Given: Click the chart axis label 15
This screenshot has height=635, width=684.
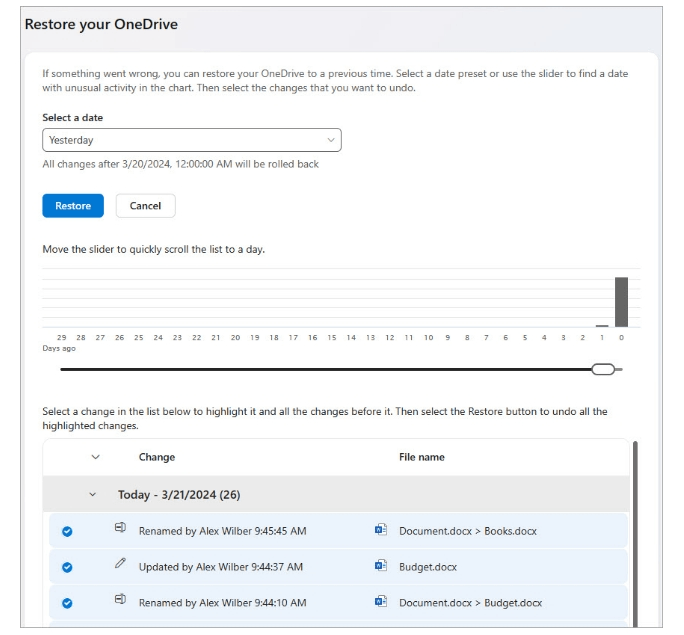Looking at the screenshot, I should 332,338.
